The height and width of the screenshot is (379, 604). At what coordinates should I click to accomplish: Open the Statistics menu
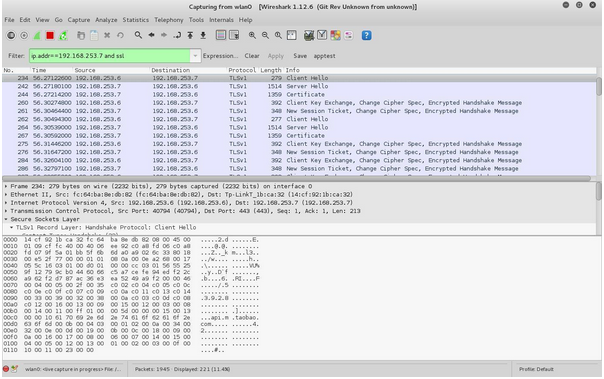click(136, 20)
